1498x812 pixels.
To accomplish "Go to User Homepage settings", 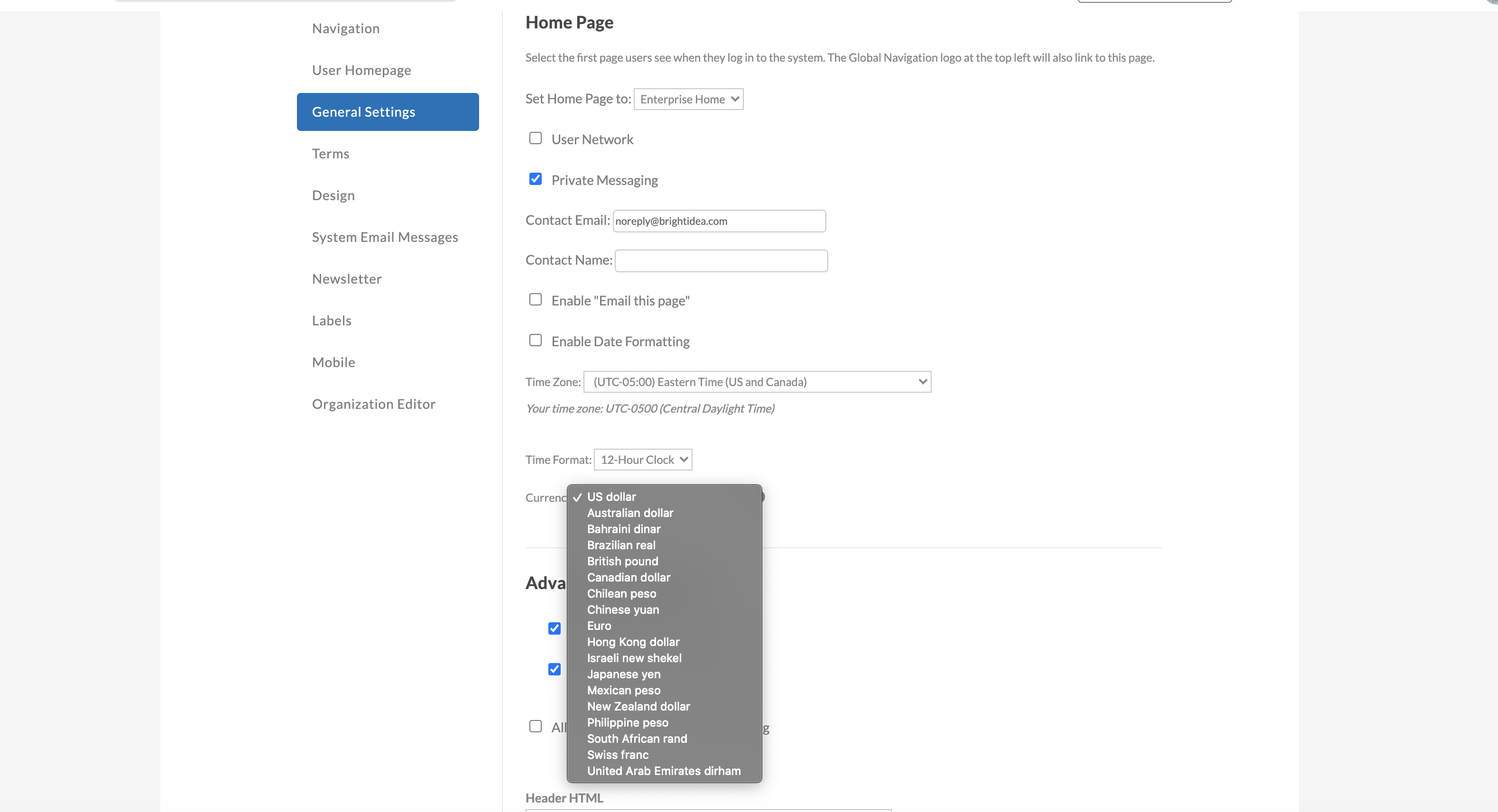I will tap(361, 70).
